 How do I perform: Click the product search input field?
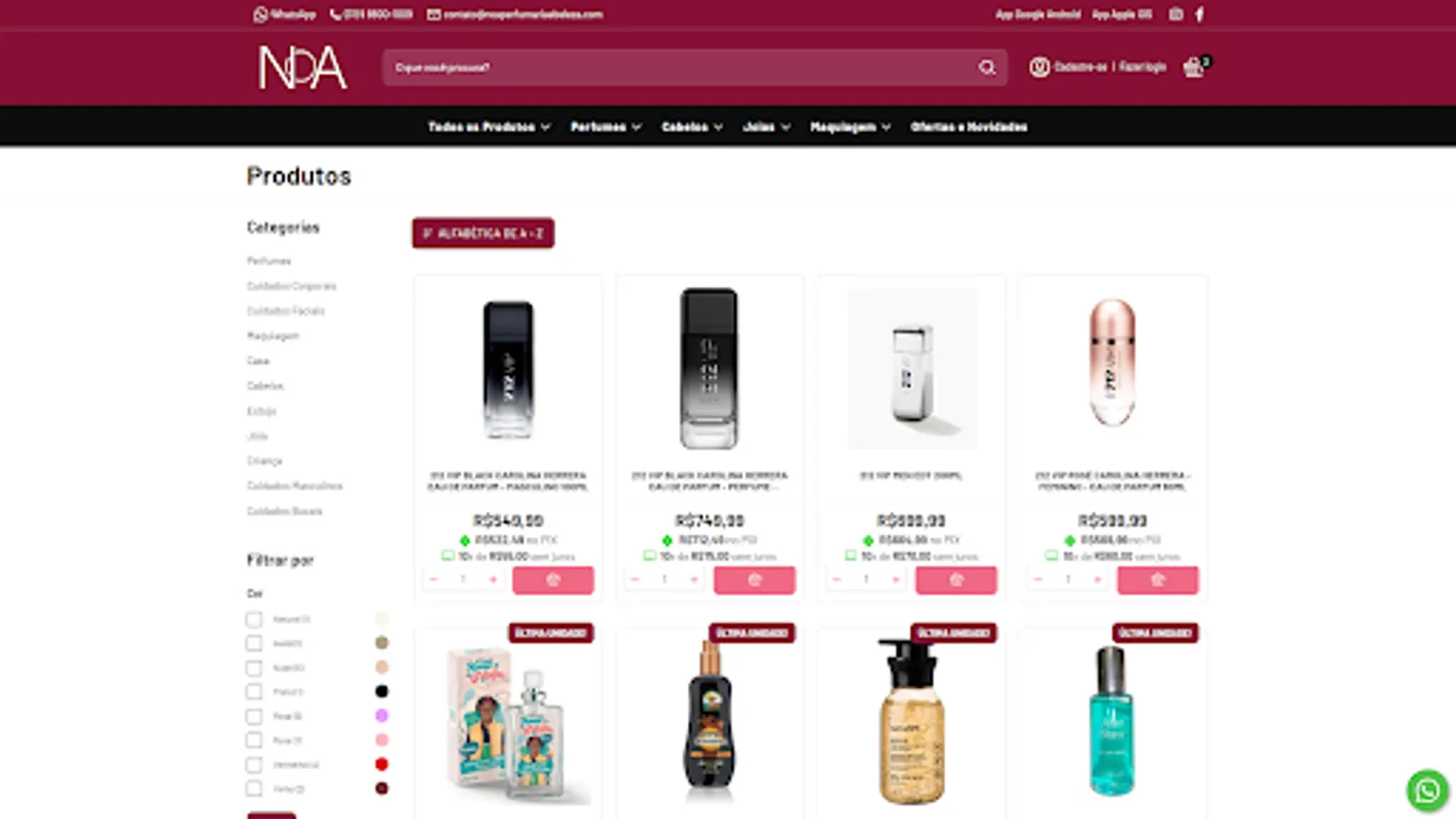coord(678,67)
